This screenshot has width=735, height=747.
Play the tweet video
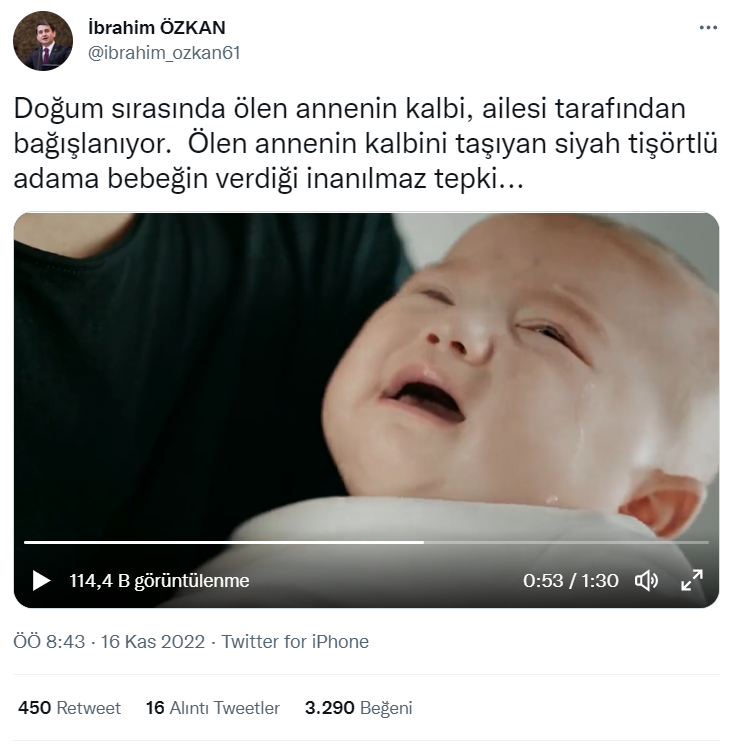(x=41, y=580)
